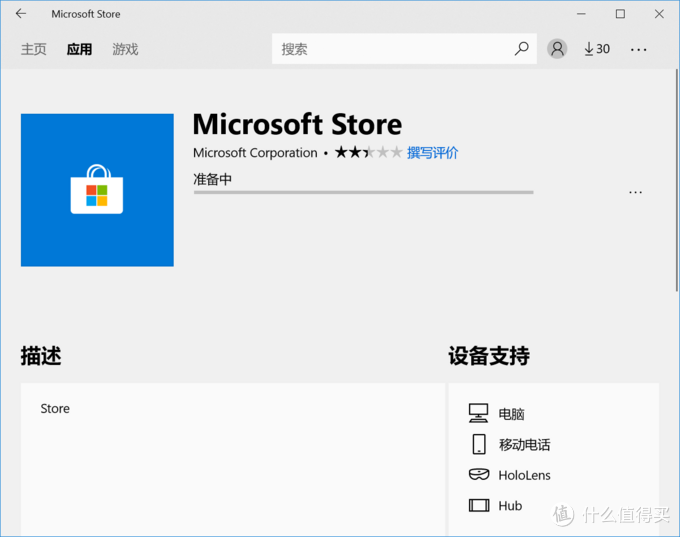Click the 撰写评价 write review link
Screen dimensions: 680x537
click(x=432, y=153)
